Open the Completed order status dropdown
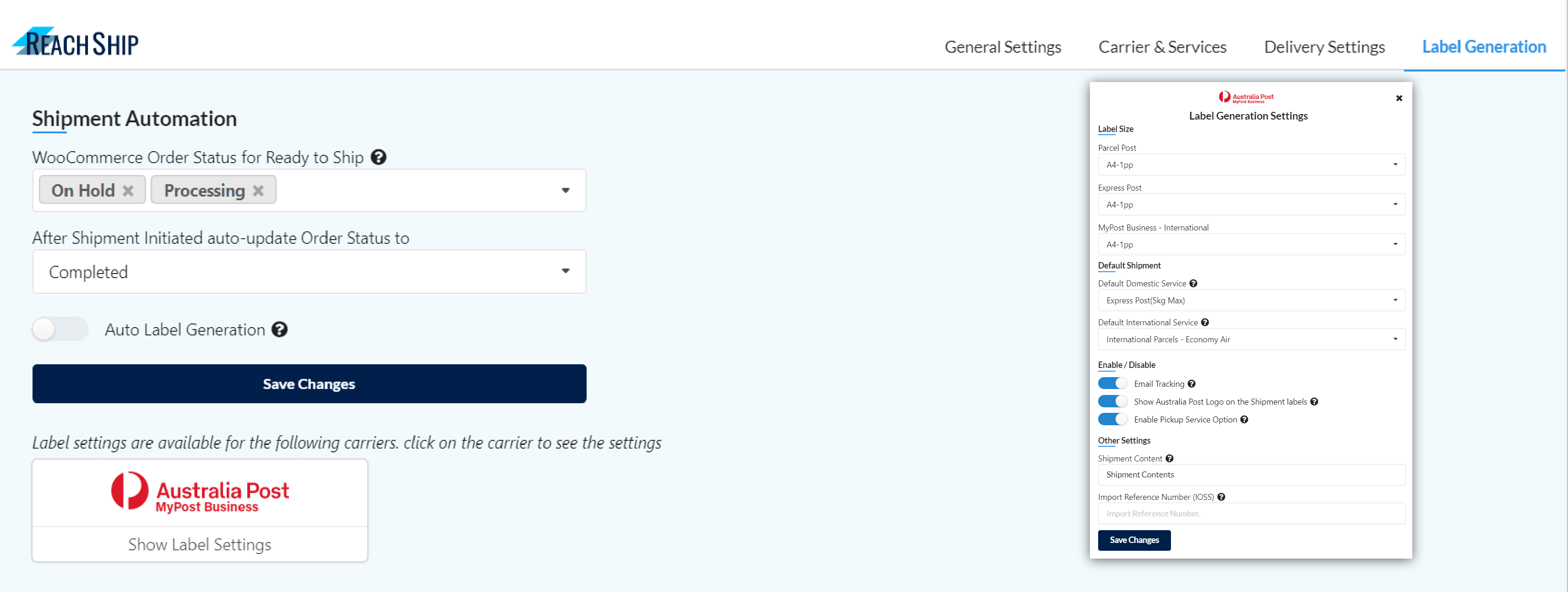The image size is (1568, 592). click(x=309, y=272)
